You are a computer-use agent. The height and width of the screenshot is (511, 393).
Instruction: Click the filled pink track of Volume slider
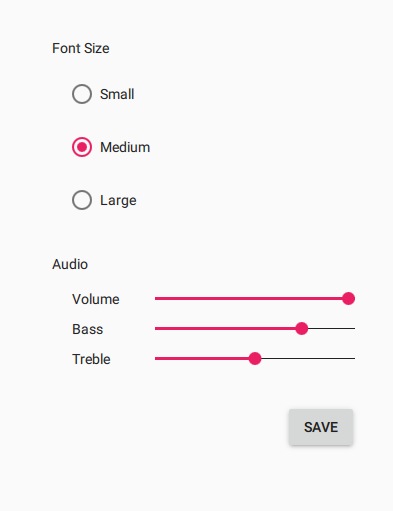[248, 298]
